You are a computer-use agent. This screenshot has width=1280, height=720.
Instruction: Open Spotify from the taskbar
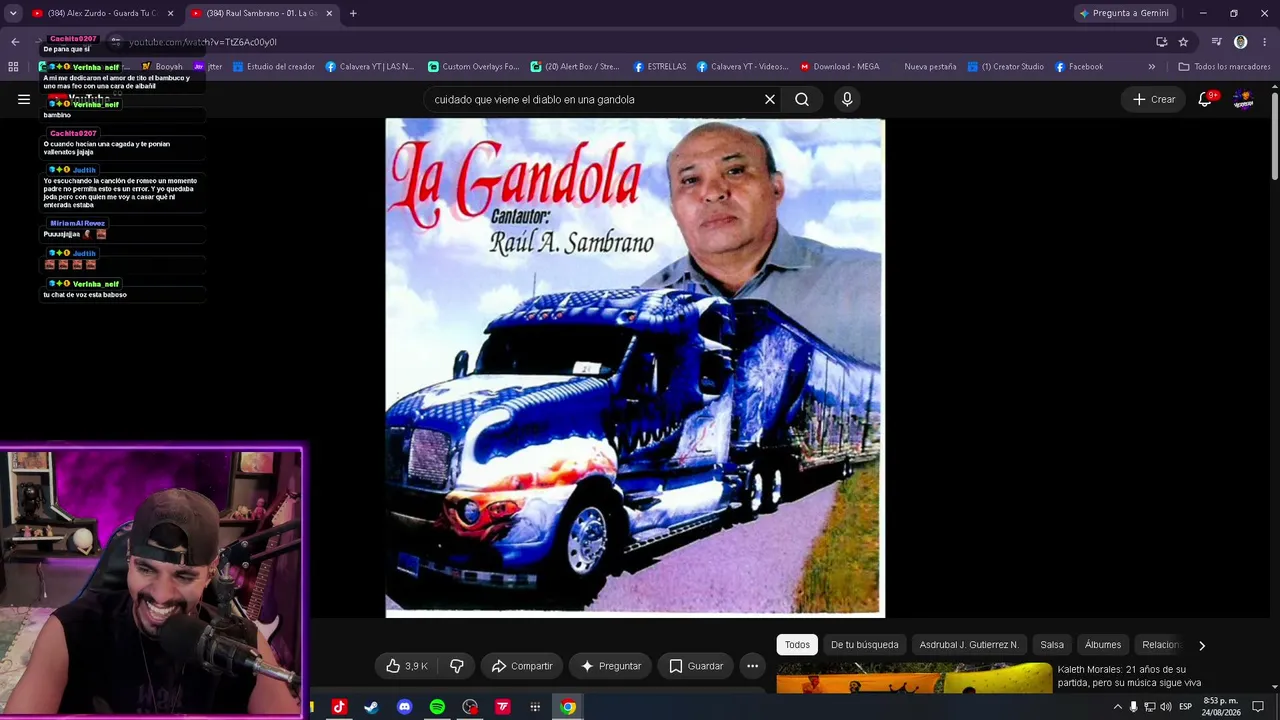click(x=437, y=707)
